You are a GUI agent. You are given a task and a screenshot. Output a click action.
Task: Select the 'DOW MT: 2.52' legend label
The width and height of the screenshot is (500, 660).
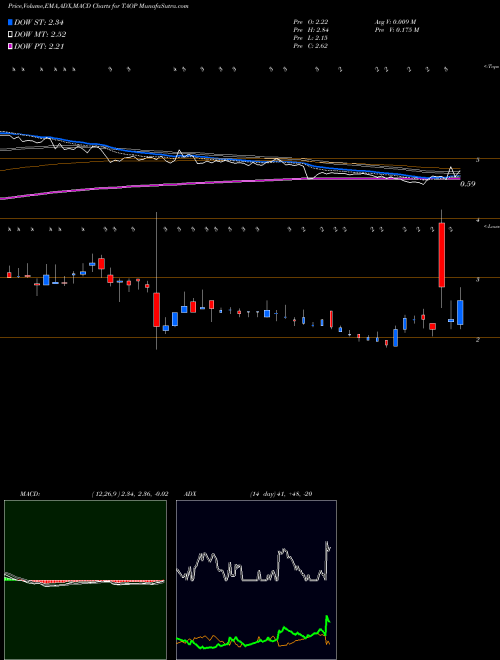pos(40,35)
